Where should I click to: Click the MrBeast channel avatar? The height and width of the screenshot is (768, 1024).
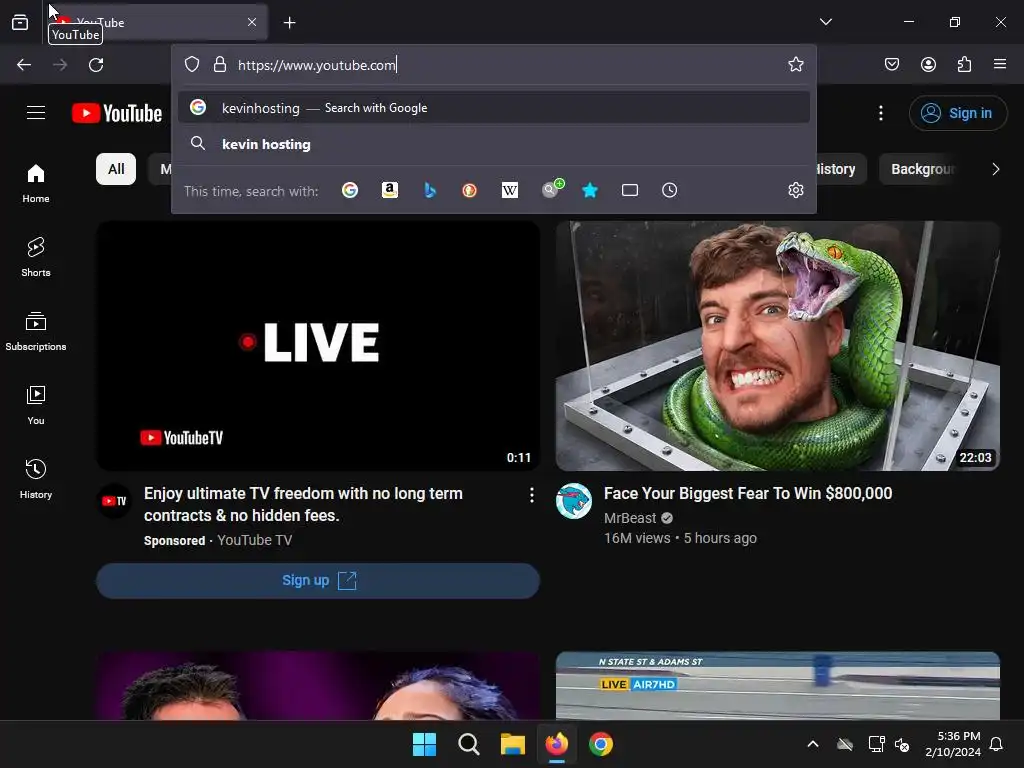click(573, 501)
